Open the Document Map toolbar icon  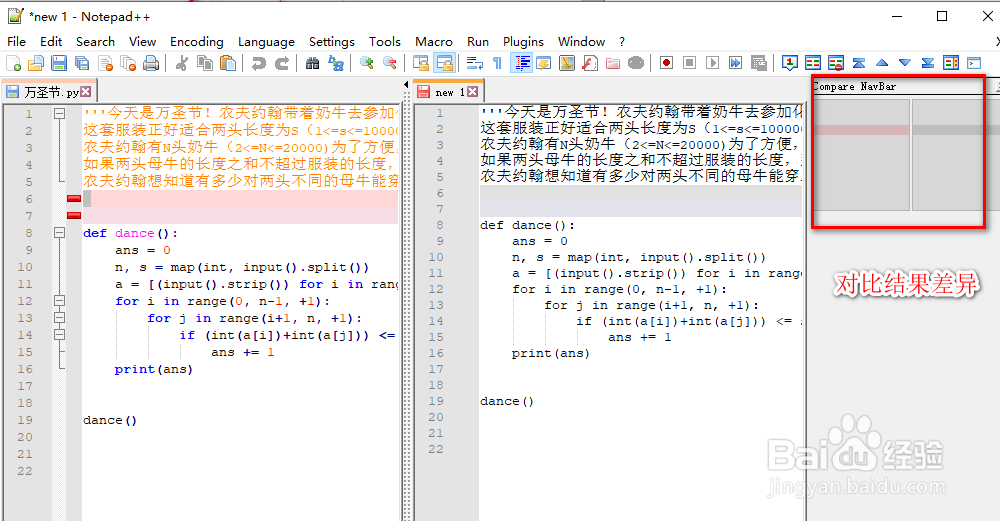[x=567, y=62]
